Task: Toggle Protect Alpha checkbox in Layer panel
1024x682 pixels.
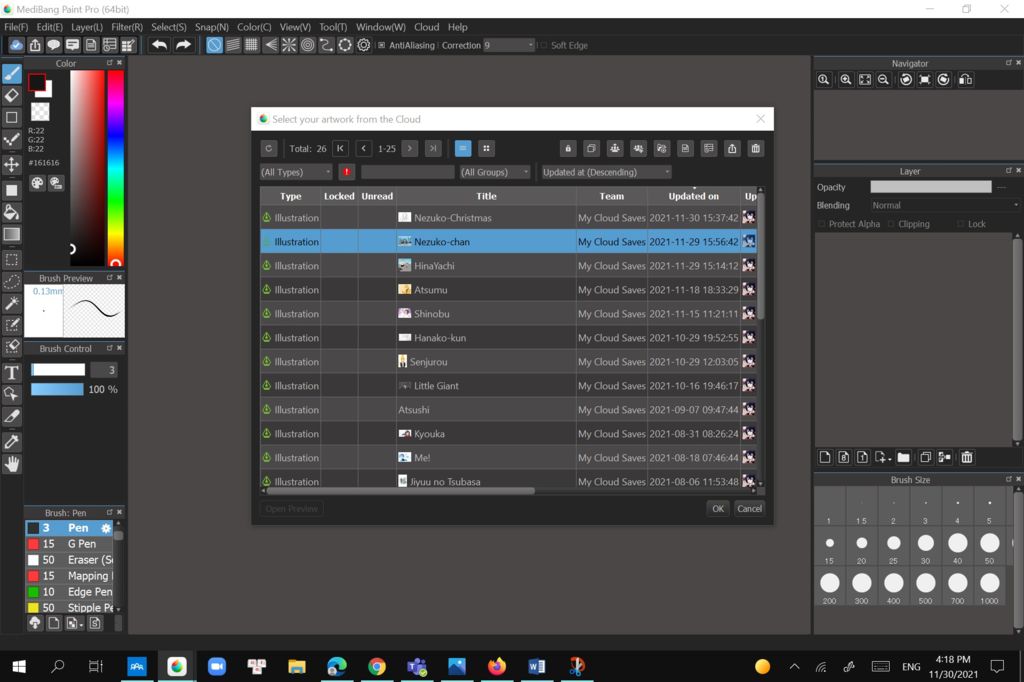Action: pos(822,224)
